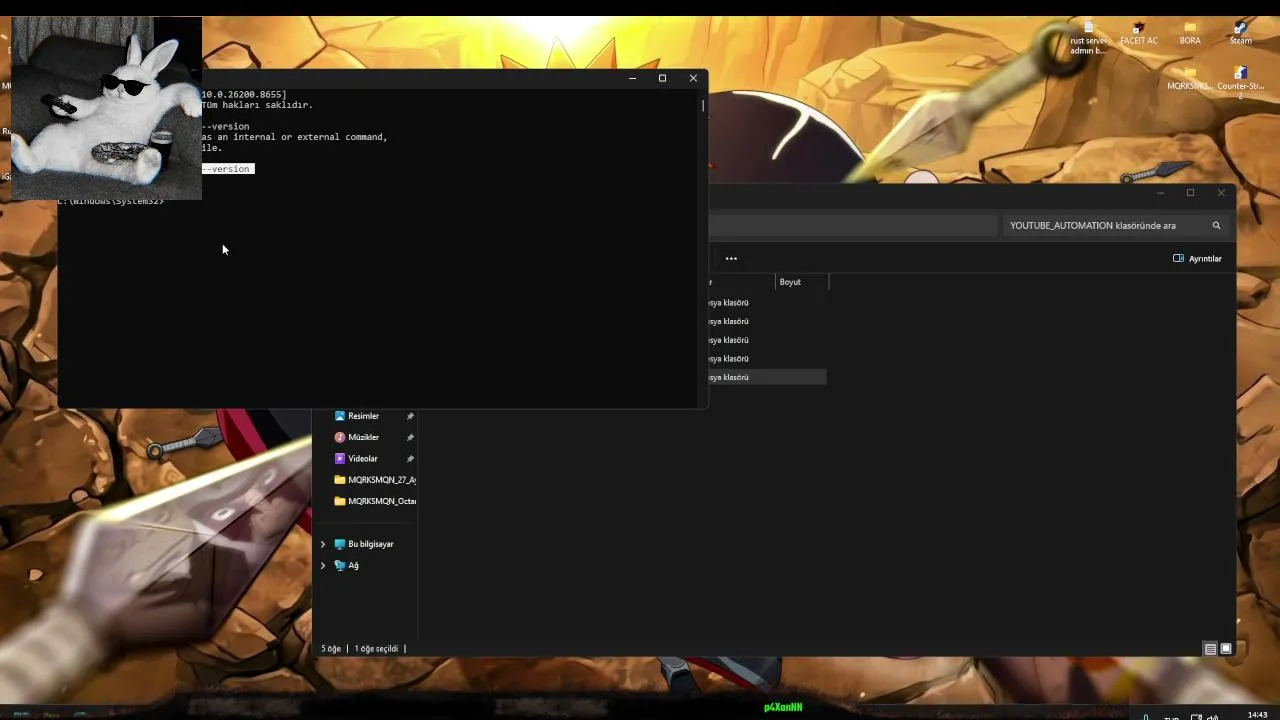Select the FACEIT AC desktop shortcut

(1138, 32)
